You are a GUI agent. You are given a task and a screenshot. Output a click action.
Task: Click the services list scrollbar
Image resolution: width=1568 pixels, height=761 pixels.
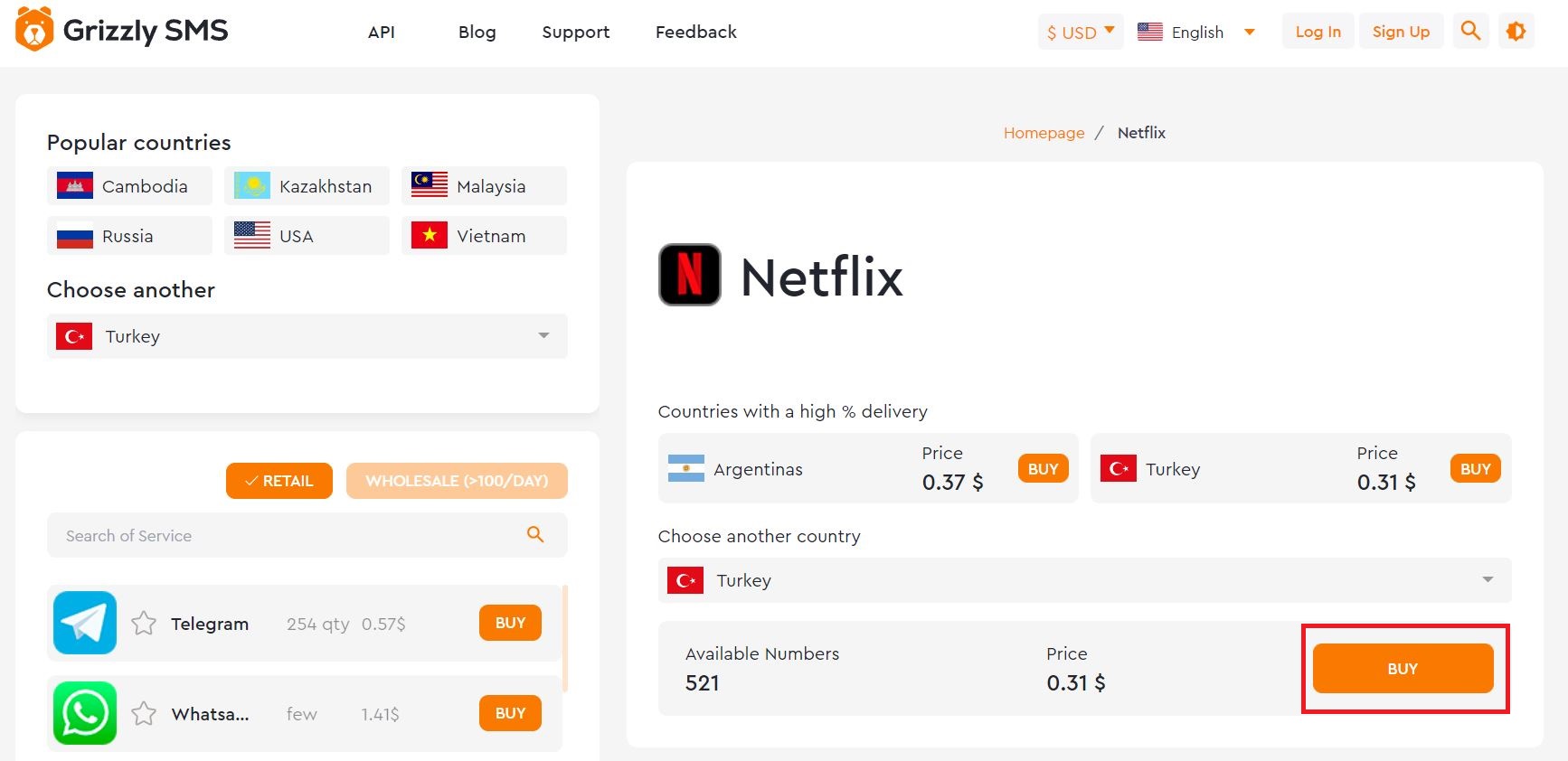pyautogui.click(x=565, y=639)
